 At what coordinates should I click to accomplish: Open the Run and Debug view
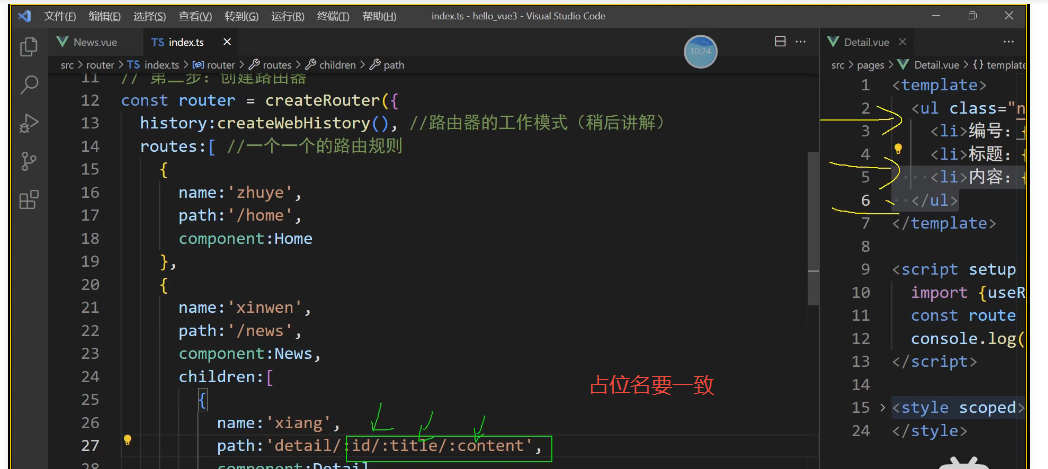[29, 123]
